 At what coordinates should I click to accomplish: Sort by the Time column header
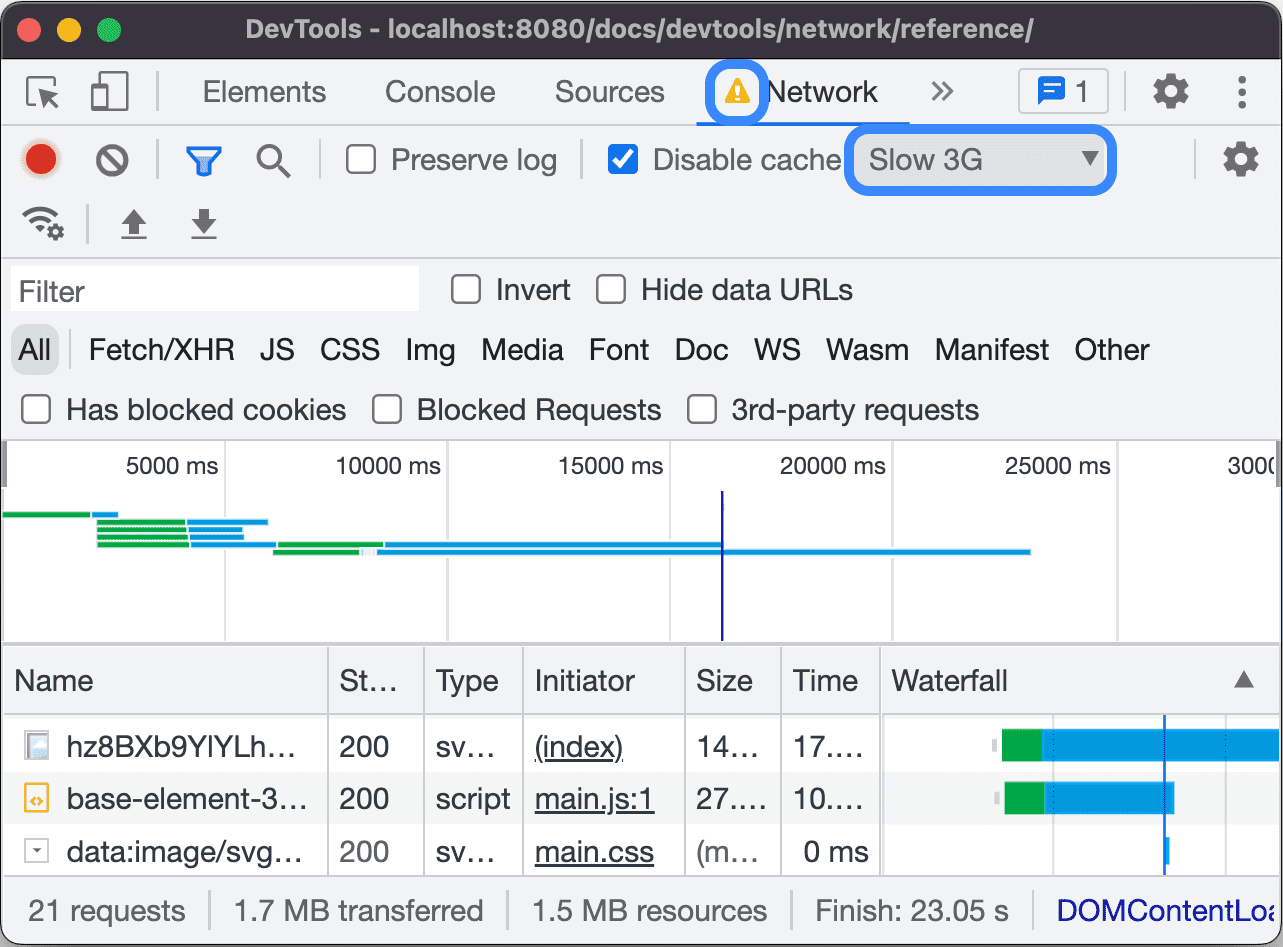[x=830, y=681]
